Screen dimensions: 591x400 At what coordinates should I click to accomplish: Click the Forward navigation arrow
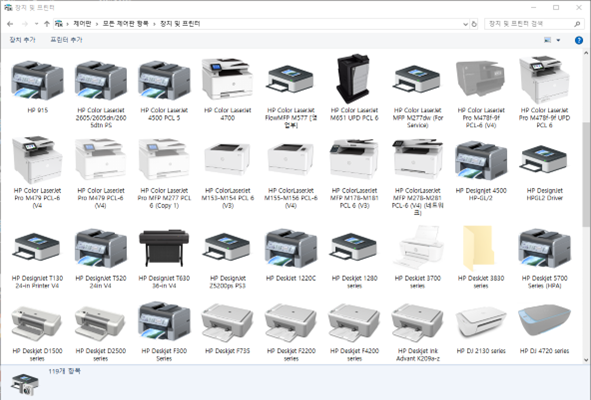tap(24, 24)
